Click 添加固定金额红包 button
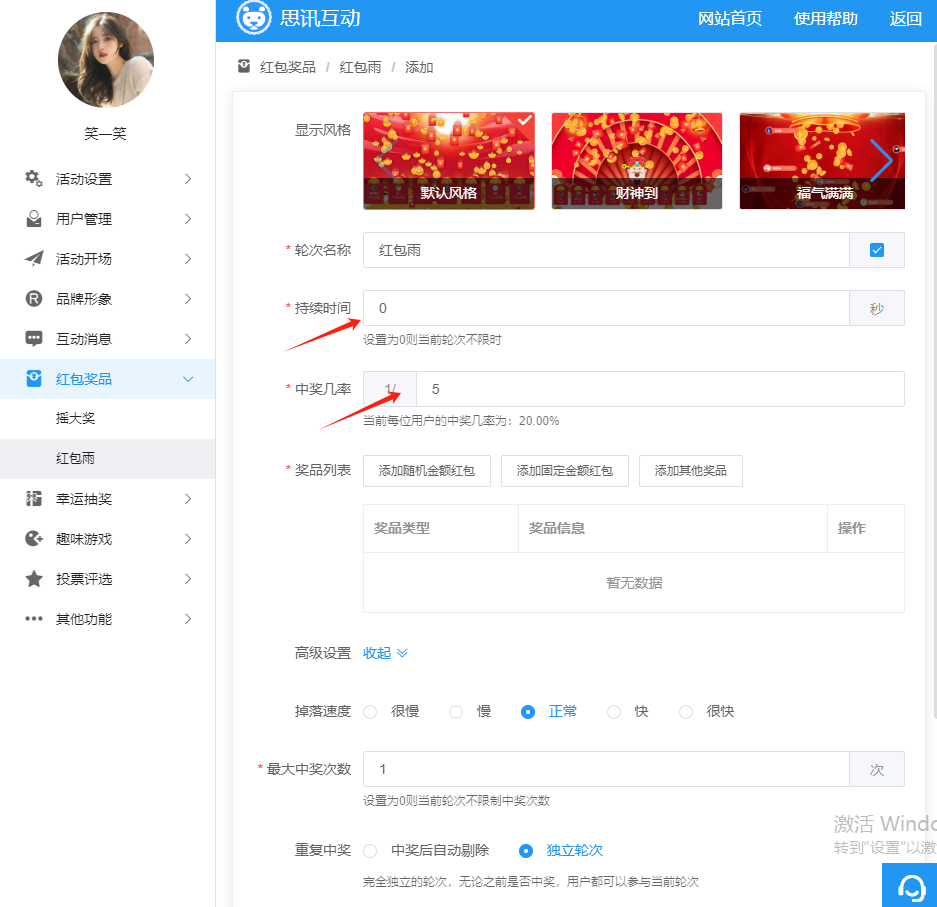The image size is (937, 907). pos(565,471)
